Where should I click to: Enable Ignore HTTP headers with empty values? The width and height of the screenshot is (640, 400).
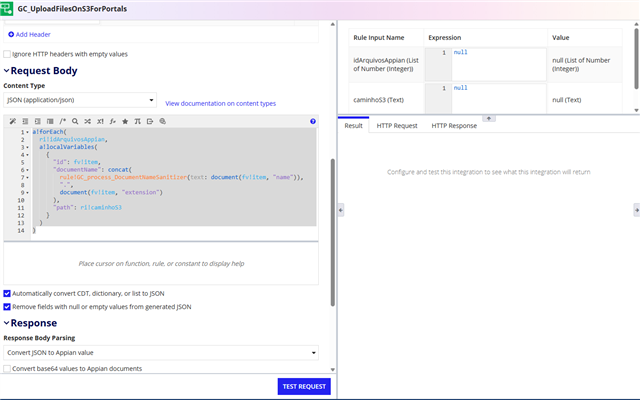point(8,54)
